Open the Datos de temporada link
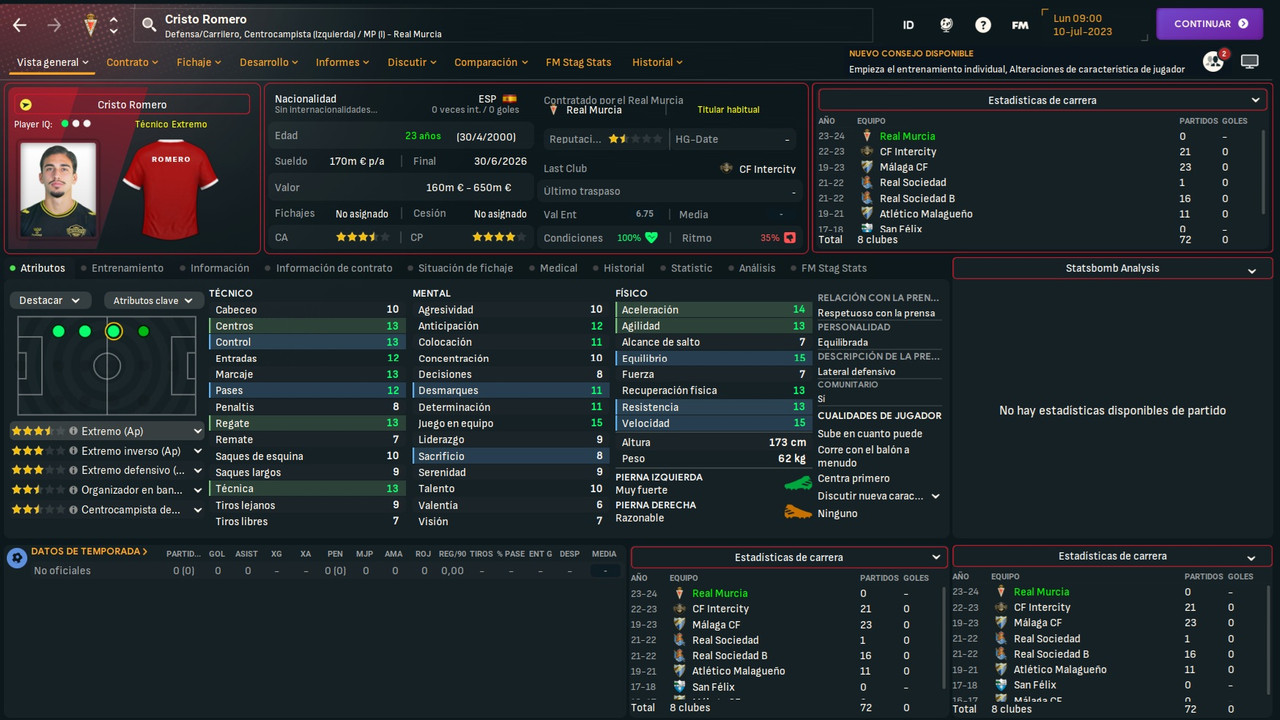 tap(89, 551)
